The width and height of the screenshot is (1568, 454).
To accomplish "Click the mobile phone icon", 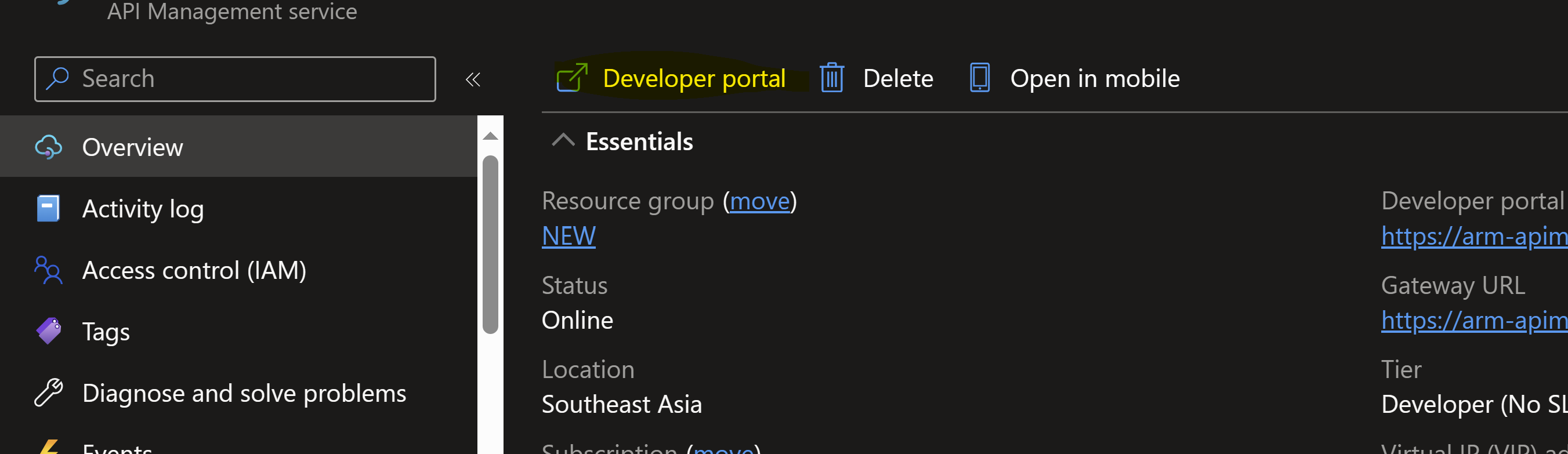I will tap(979, 78).
